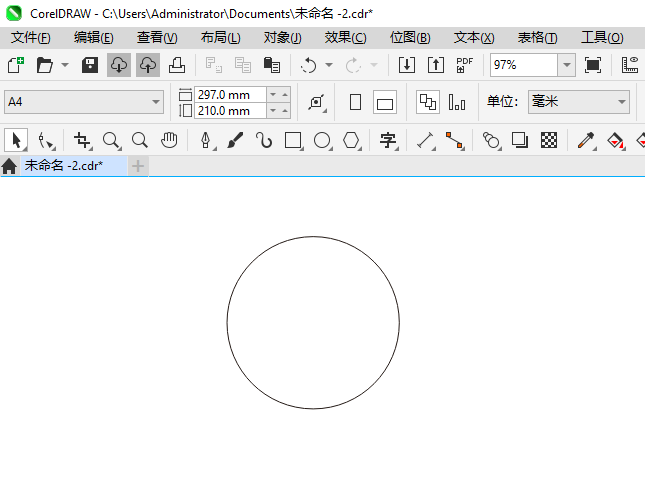
Task: Select the Connector tool
Action: [x=455, y=140]
